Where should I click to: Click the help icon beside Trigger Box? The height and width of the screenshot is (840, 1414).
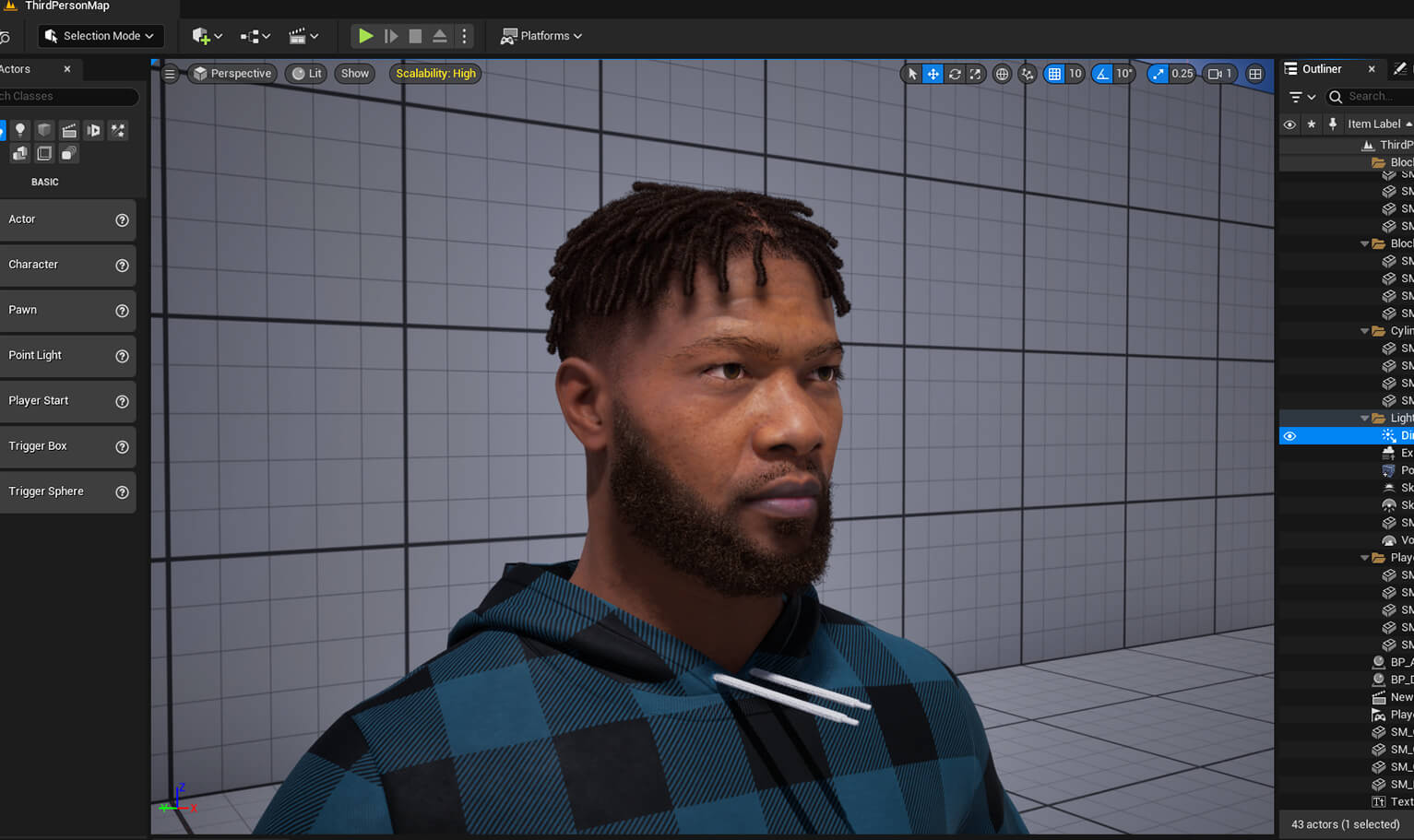click(122, 446)
